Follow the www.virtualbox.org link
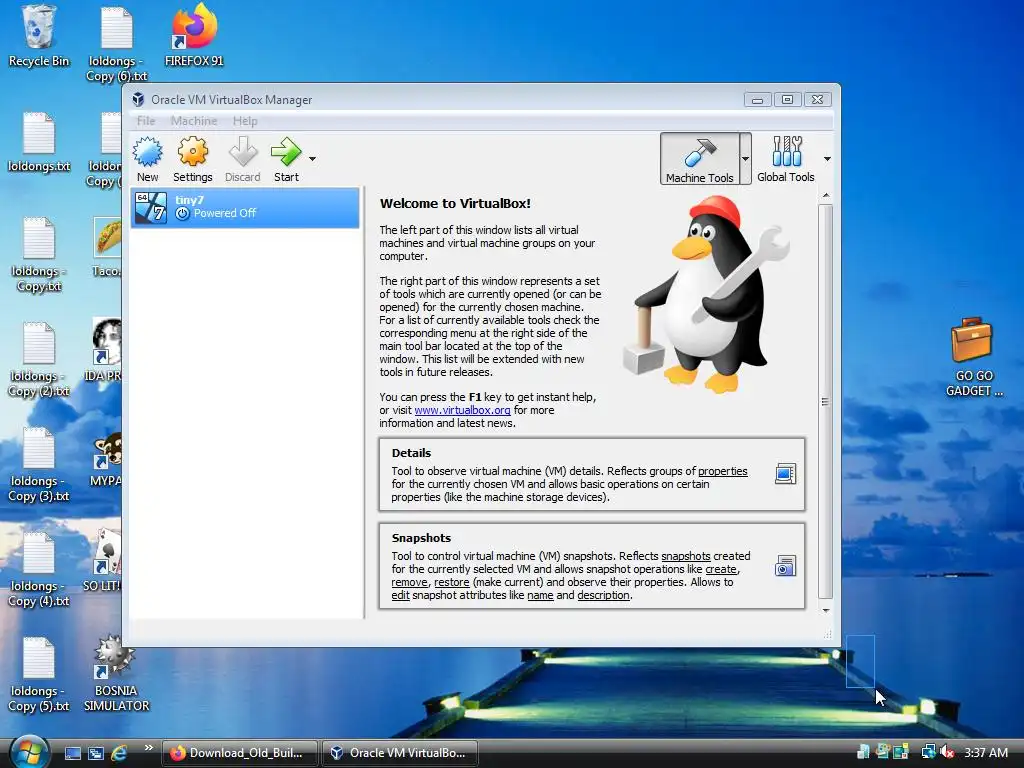 pyautogui.click(x=462, y=410)
